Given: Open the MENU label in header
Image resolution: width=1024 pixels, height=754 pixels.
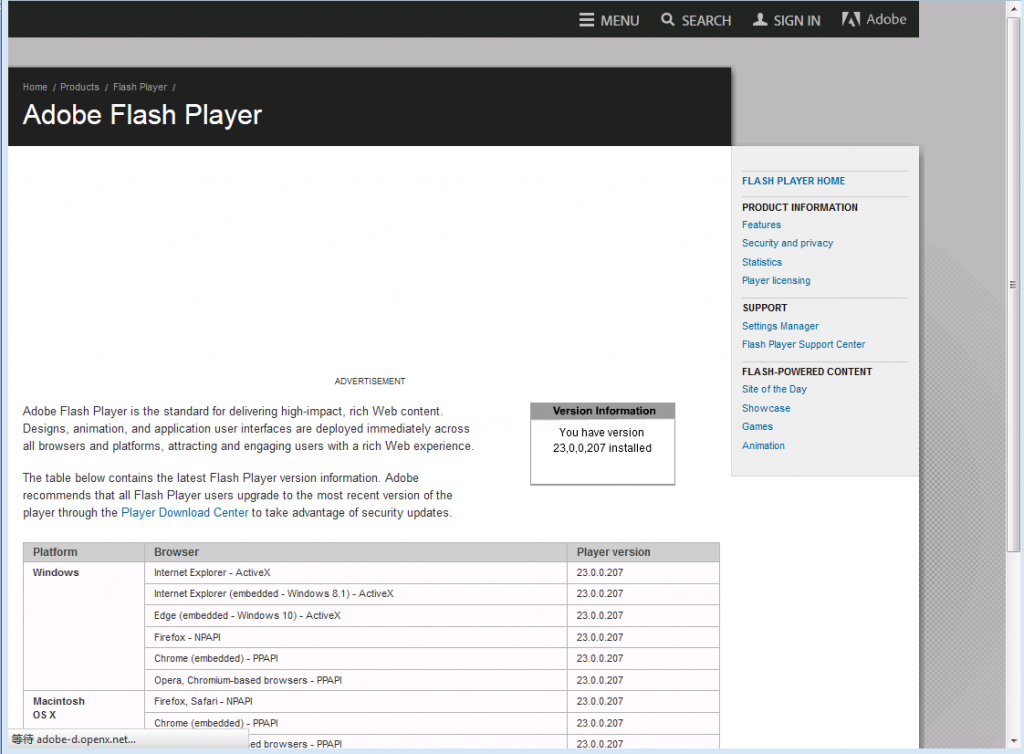Looking at the screenshot, I should [620, 21].
